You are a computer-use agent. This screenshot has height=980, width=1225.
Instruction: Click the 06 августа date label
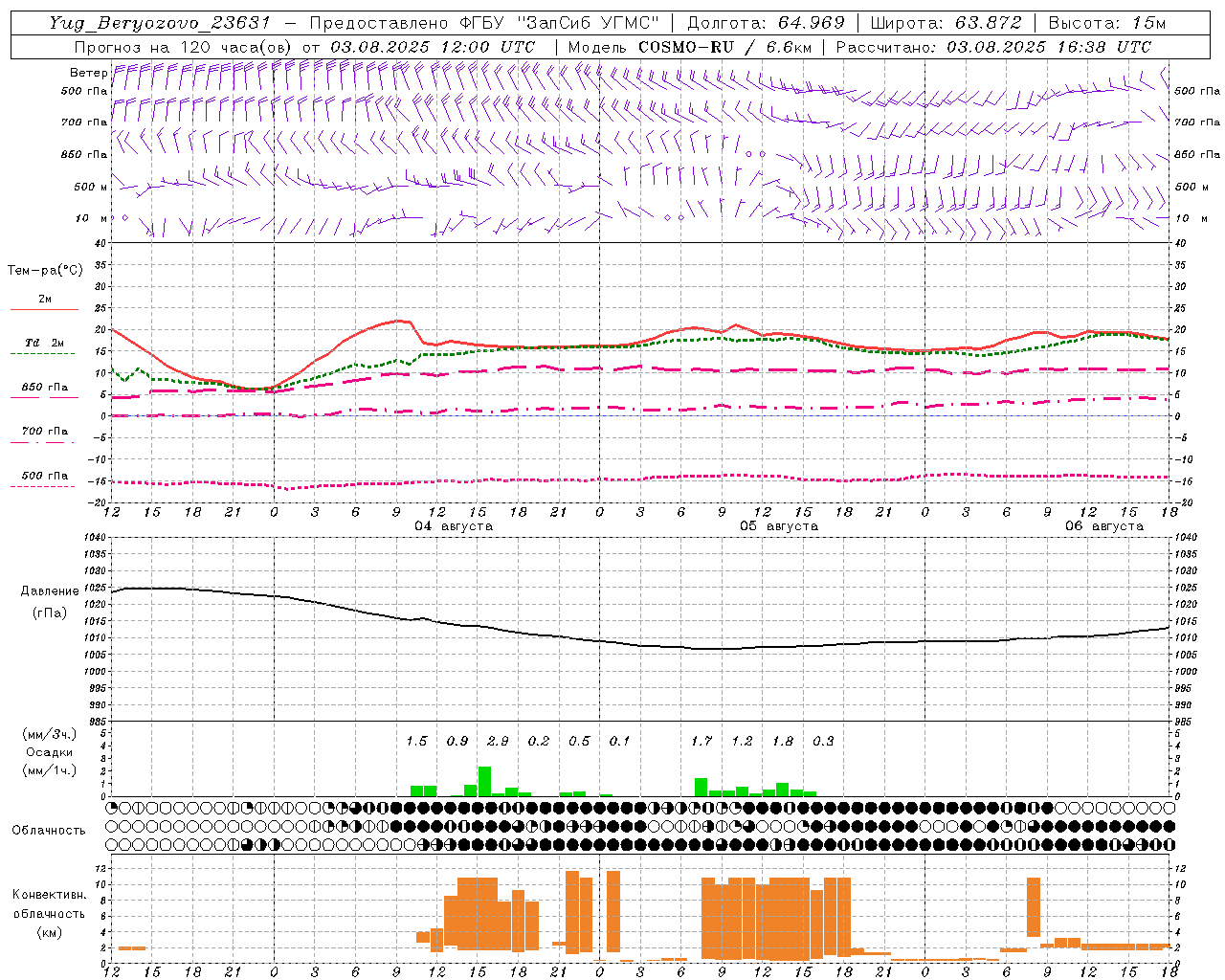tap(1104, 526)
